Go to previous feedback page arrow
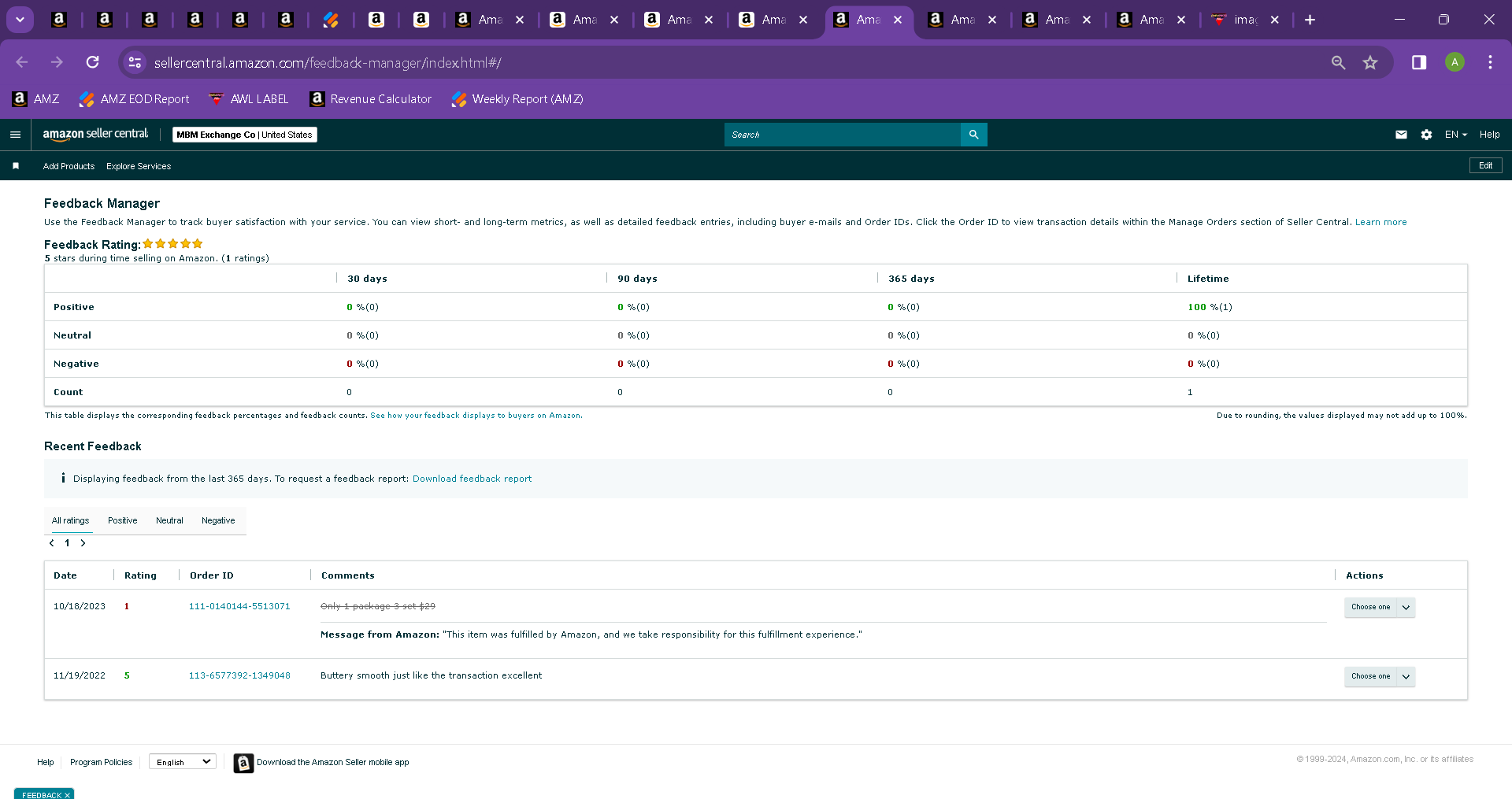This screenshot has width=1512, height=799. point(52,543)
